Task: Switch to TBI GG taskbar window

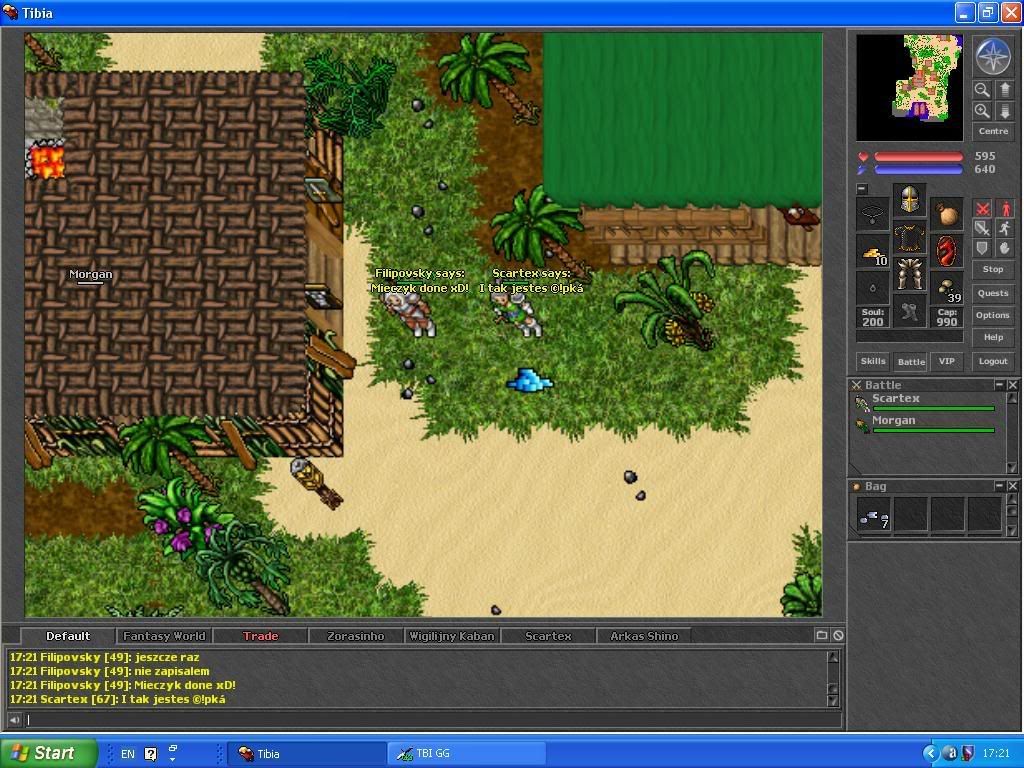Action: 466,754
